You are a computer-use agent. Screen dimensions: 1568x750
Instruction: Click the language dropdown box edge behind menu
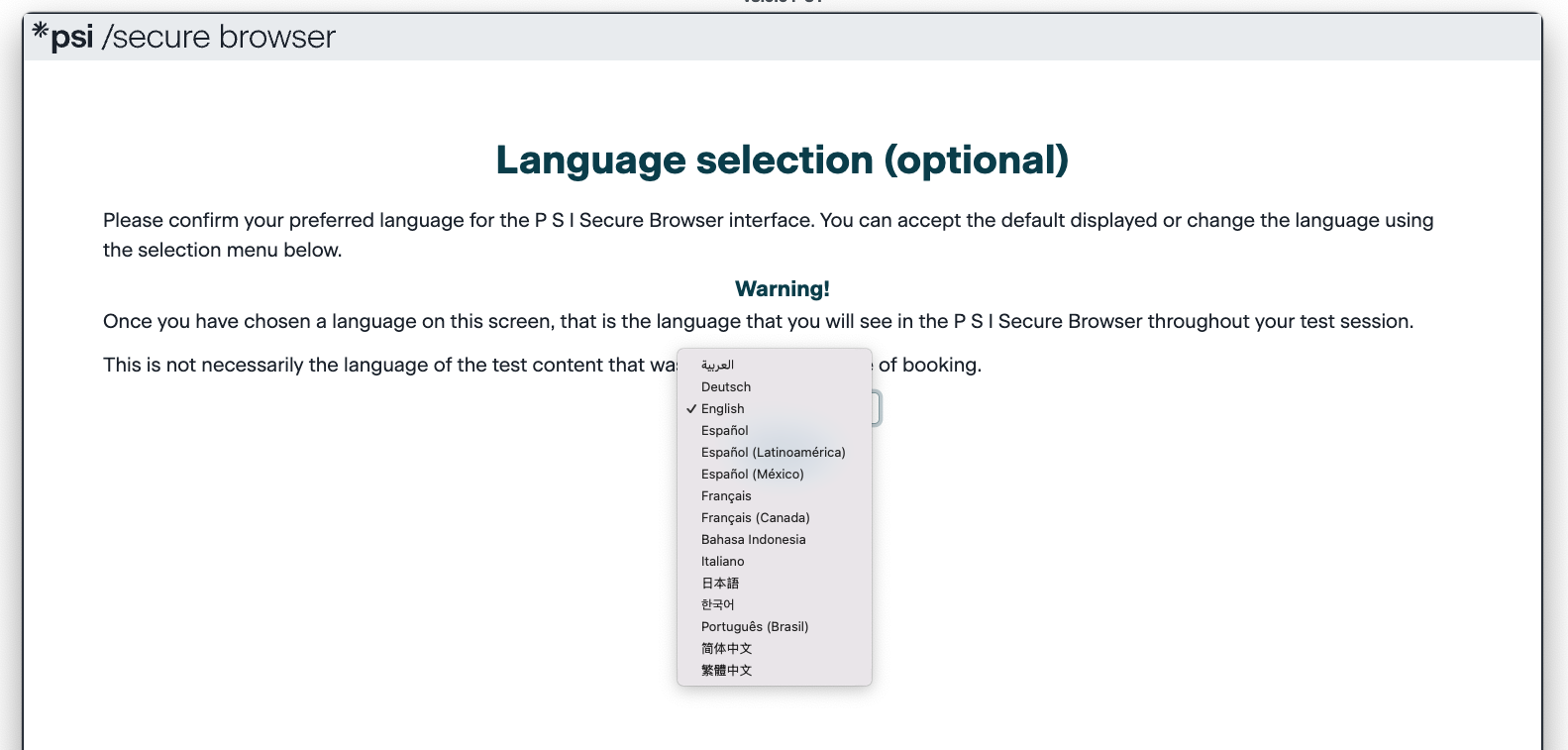[877, 408]
